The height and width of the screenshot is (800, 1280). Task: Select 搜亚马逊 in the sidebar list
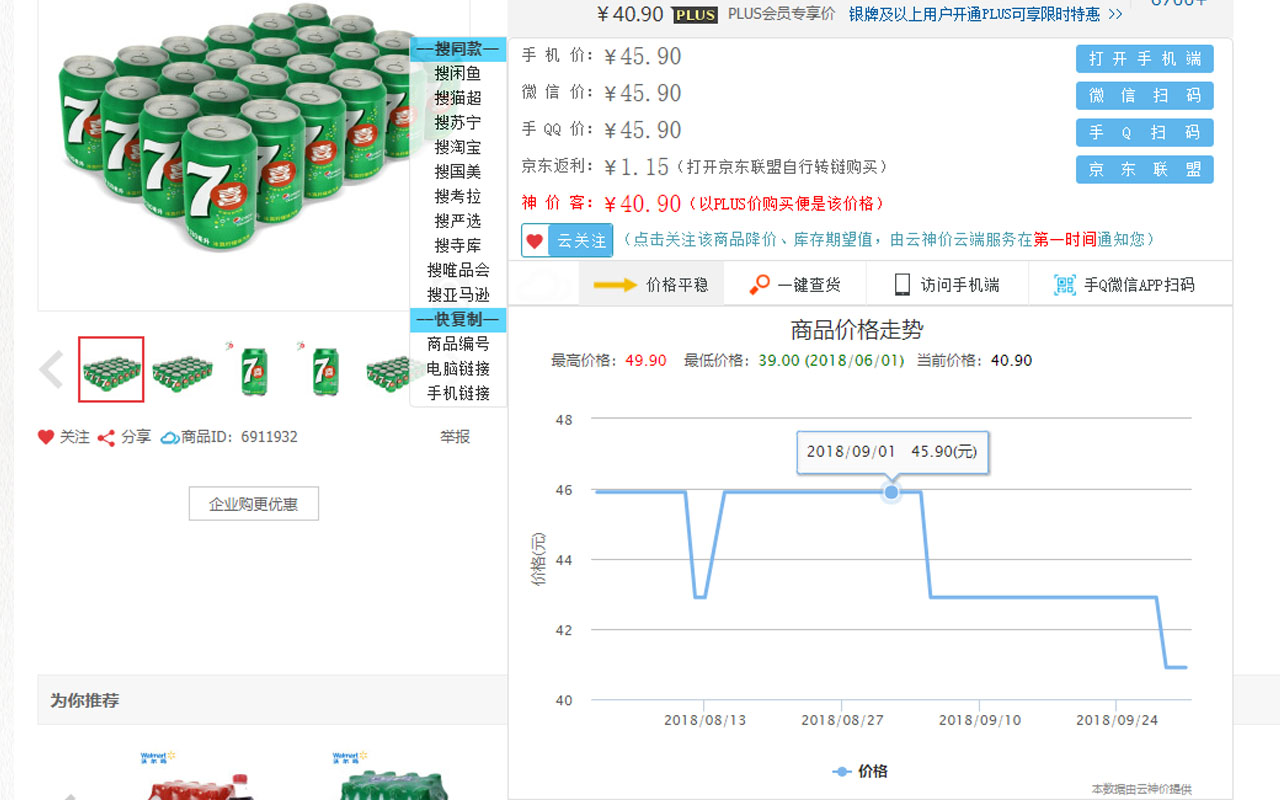(x=457, y=294)
